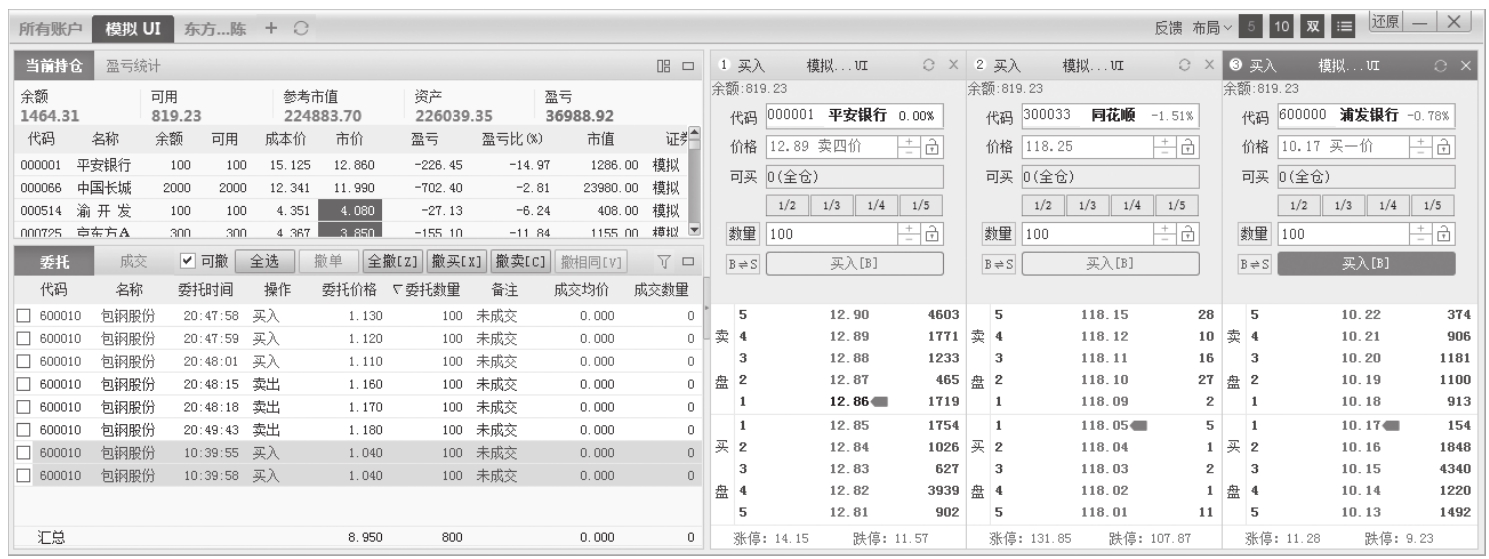
Task: Open 反馈 feedback link
Action: point(1169,27)
